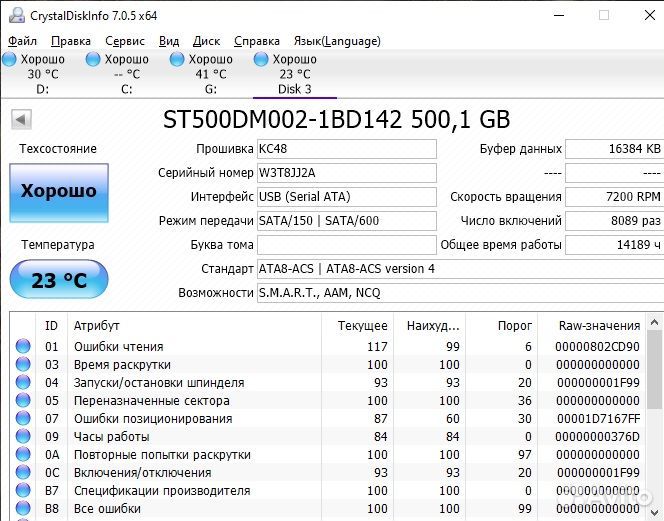This screenshot has height=521, width=664.
Task: Click the transfer mode field SATA/150 | SATA/600
Action: (346, 221)
